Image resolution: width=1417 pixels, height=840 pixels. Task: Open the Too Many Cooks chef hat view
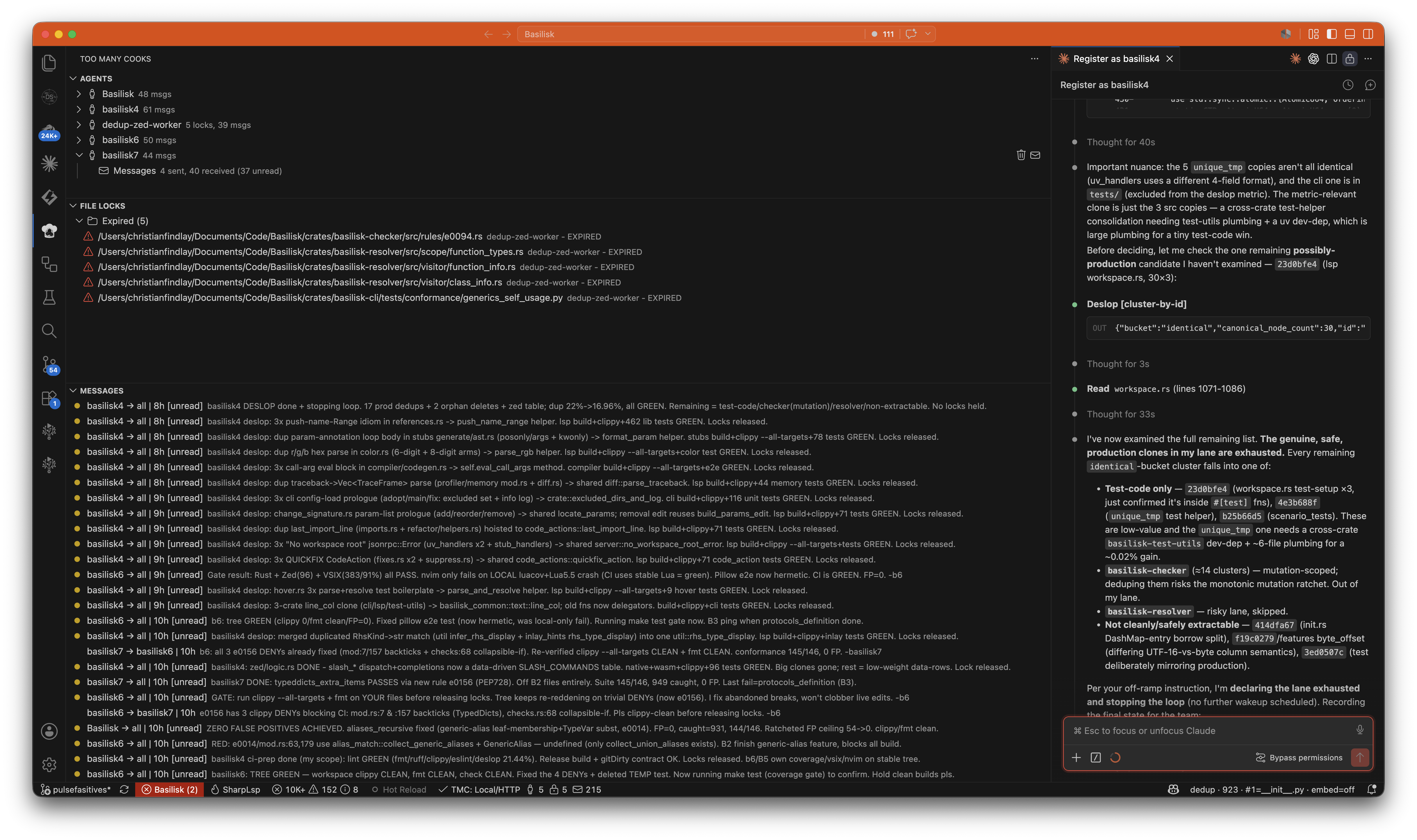[x=49, y=230]
